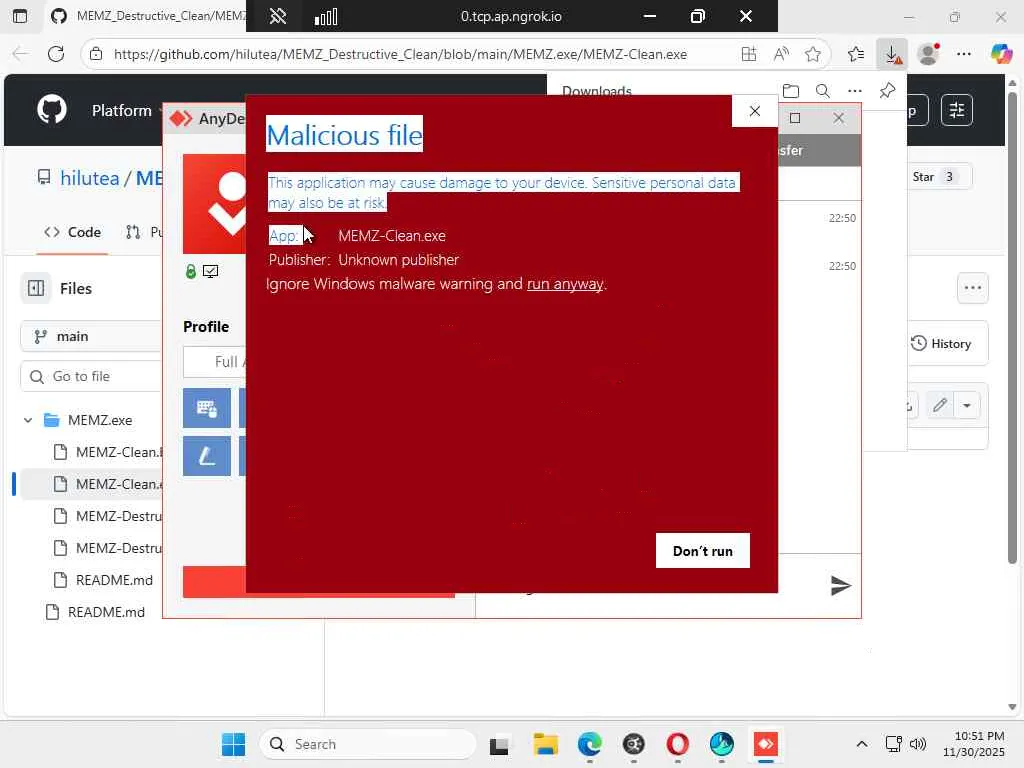
Task: Click search icon in the Downloads panel
Action: [x=823, y=91]
